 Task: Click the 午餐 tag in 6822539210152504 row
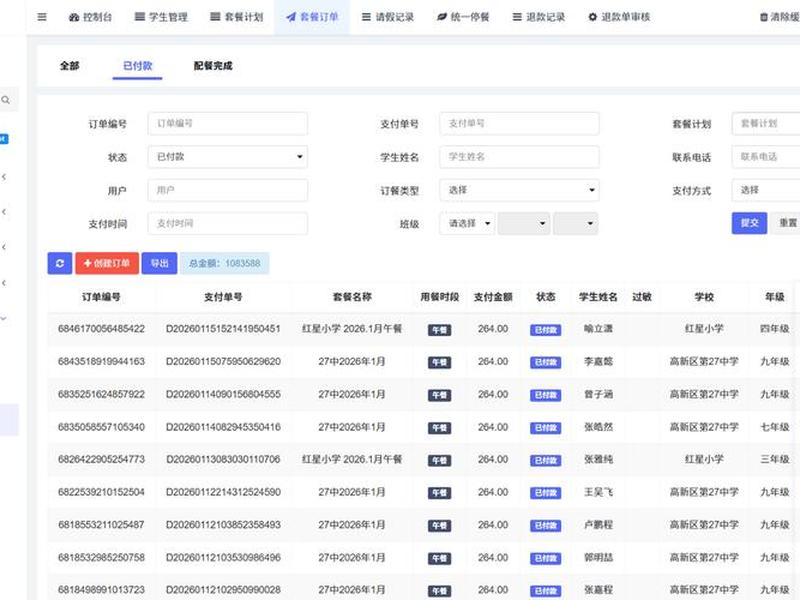click(x=439, y=493)
